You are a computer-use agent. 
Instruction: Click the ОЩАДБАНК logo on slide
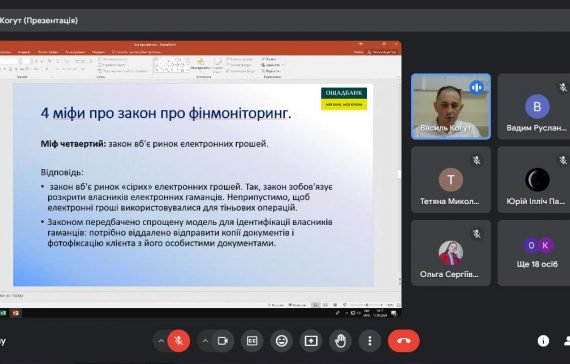pos(344,99)
